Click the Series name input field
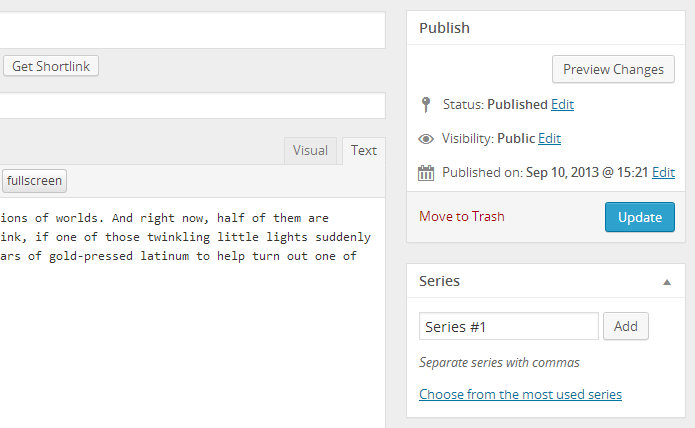Viewport: 695px width, 428px height. pos(508,326)
